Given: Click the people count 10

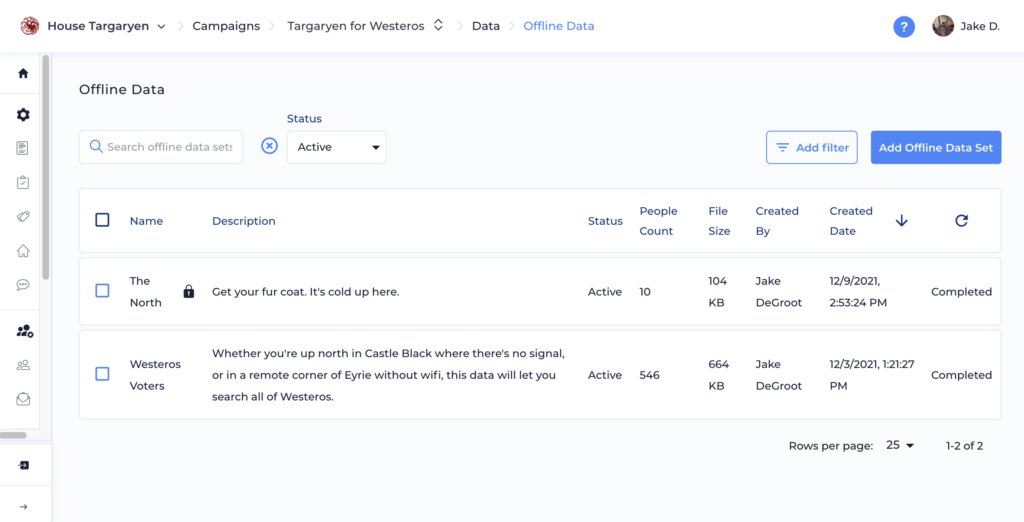Looking at the screenshot, I should [x=645, y=292].
